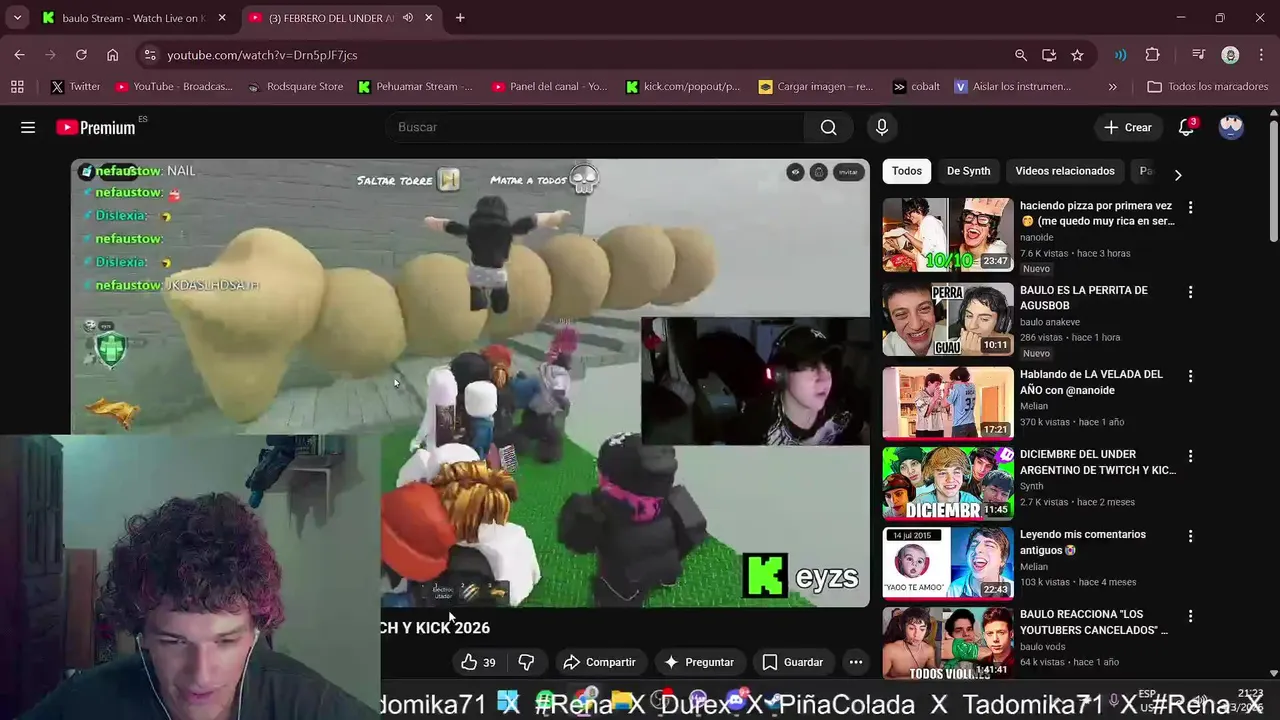Image resolution: width=1280 pixels, height=720 pixels.
Task: Open the YouTube guide hamburger menu
Action: 28,127
